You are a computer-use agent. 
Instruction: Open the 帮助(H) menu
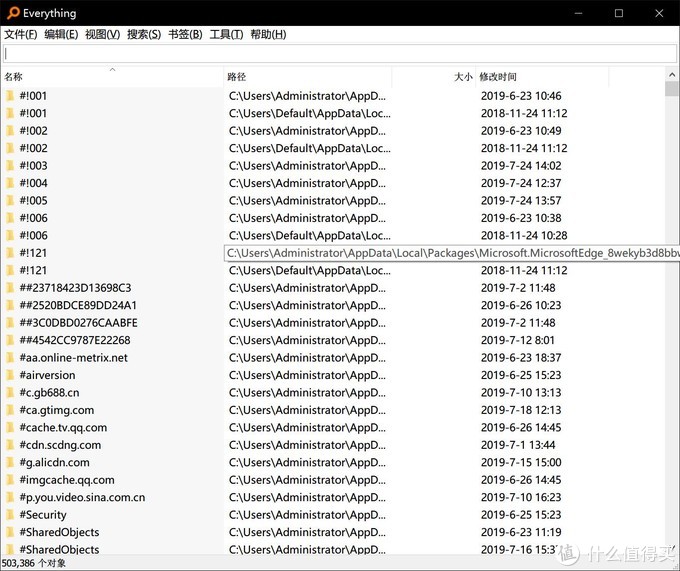point(268,34)
